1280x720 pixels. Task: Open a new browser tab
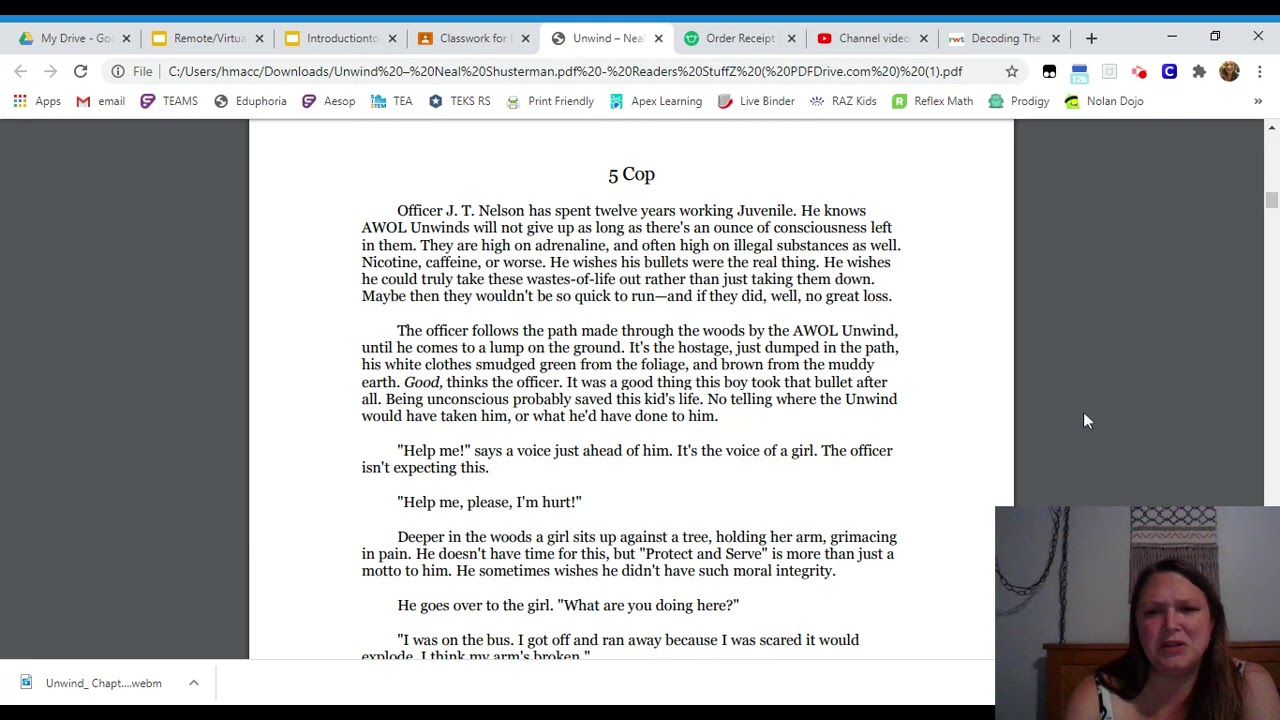(x=1091, y=38)
